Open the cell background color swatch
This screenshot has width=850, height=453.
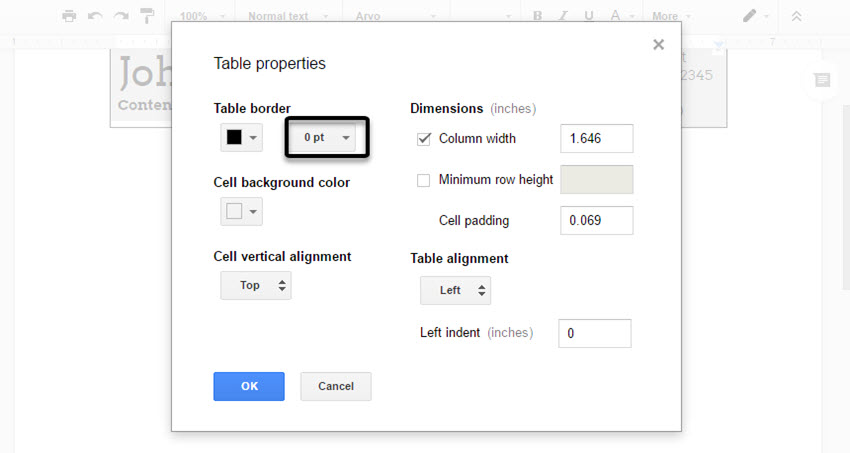[x=241, y=211]
